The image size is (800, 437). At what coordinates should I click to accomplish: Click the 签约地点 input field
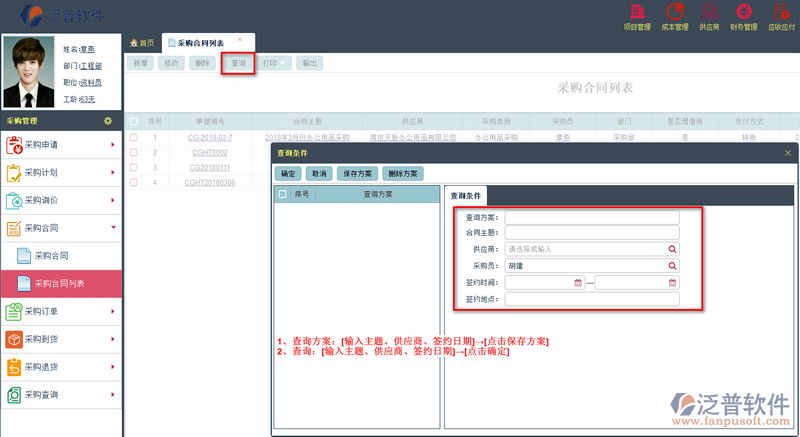[x=592, y=299]
